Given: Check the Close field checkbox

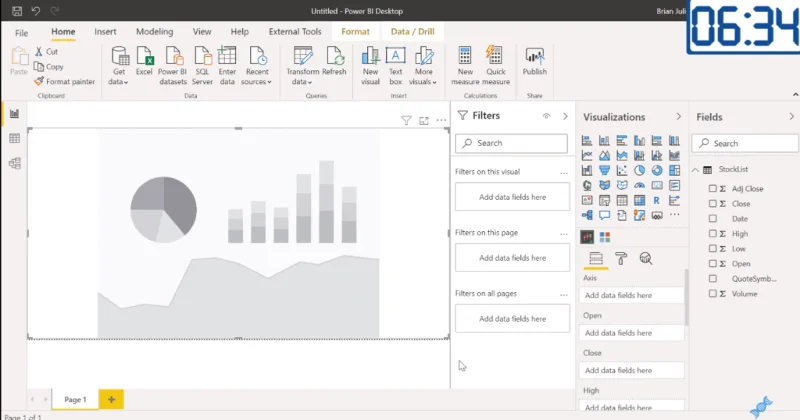Looking at the screenshot, I should (x=713, y=204).
